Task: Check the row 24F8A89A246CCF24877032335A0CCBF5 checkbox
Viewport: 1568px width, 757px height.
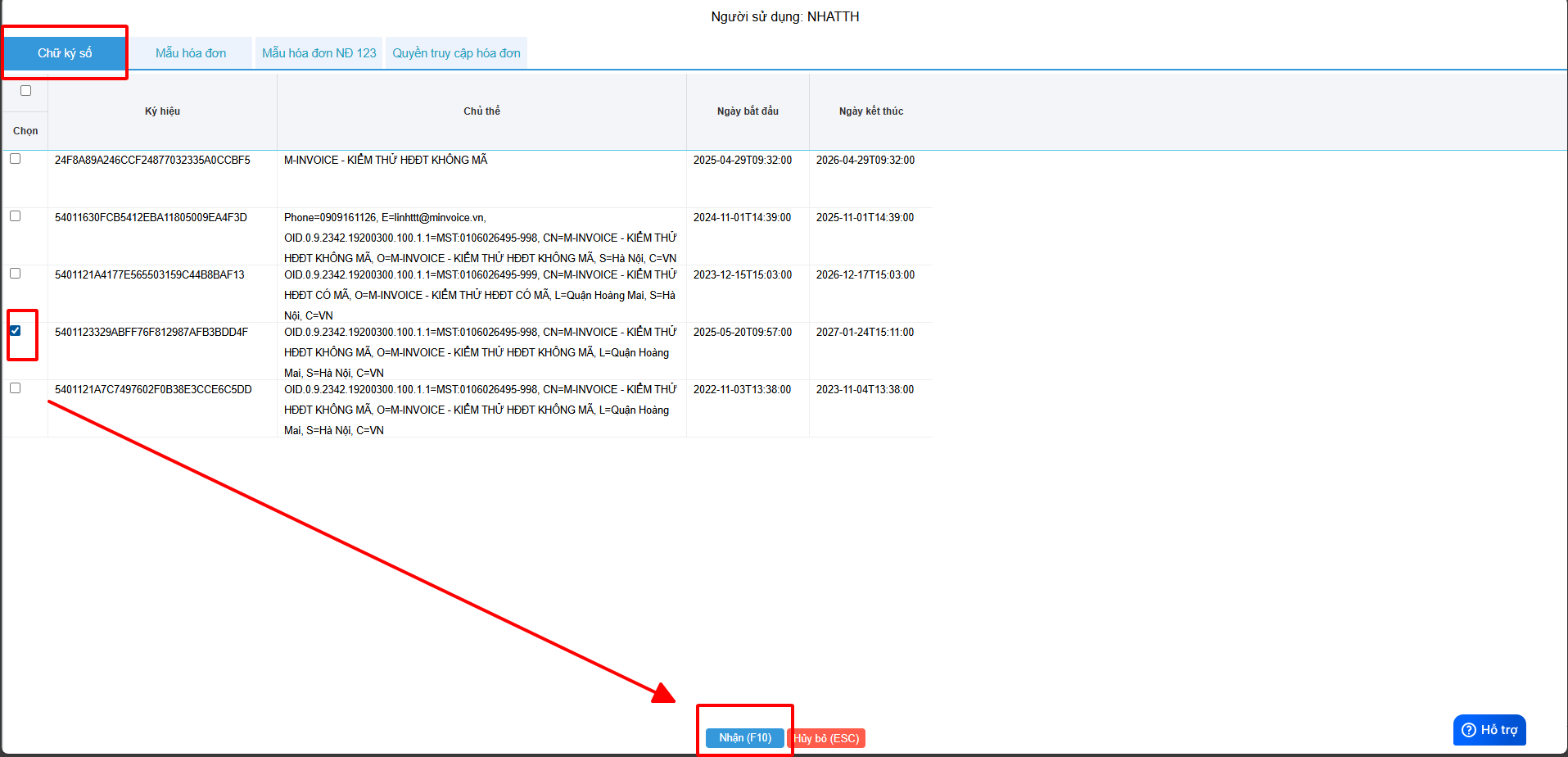Action: (x=16, y=159)
